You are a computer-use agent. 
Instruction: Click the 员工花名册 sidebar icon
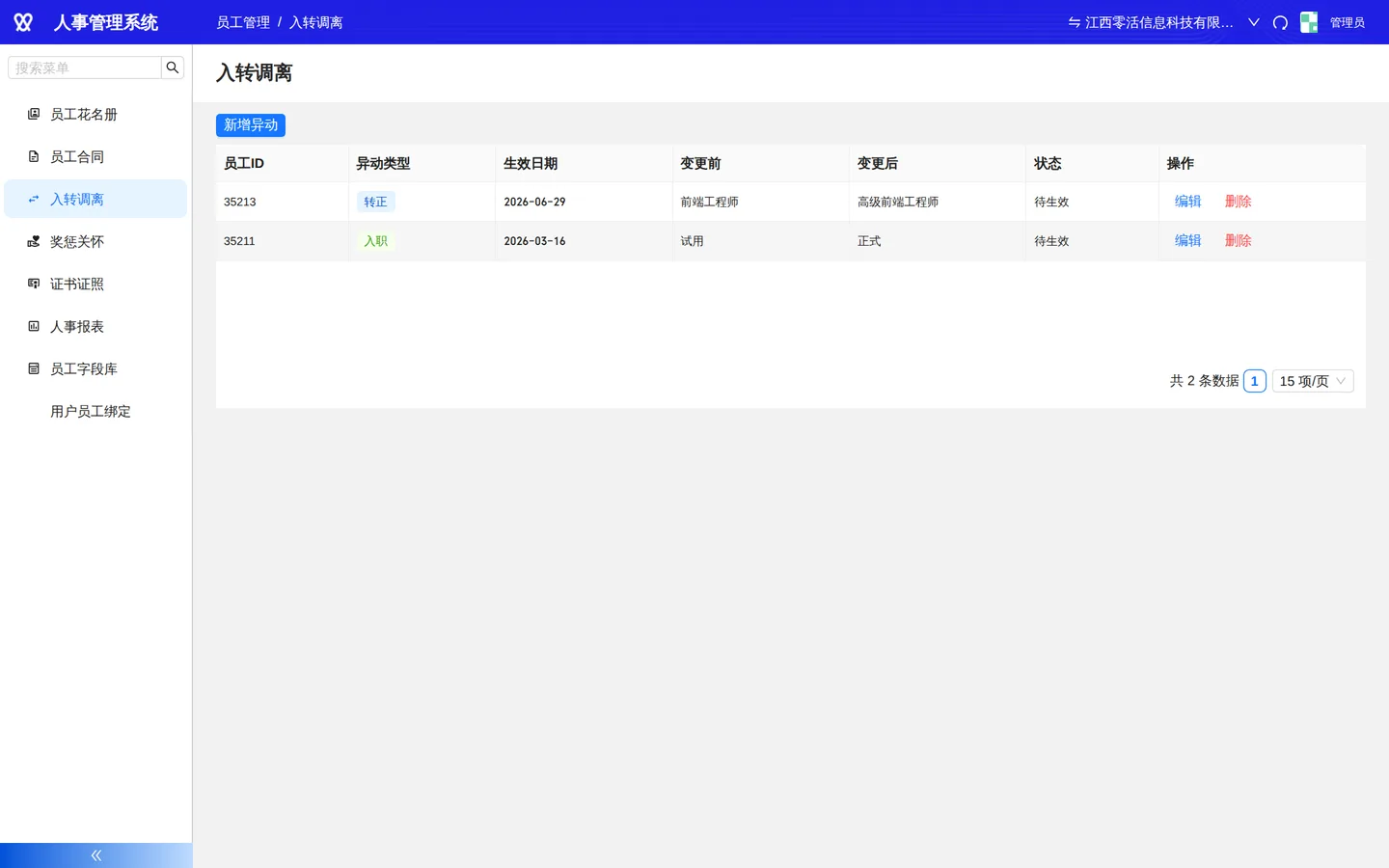click(34, 114)
